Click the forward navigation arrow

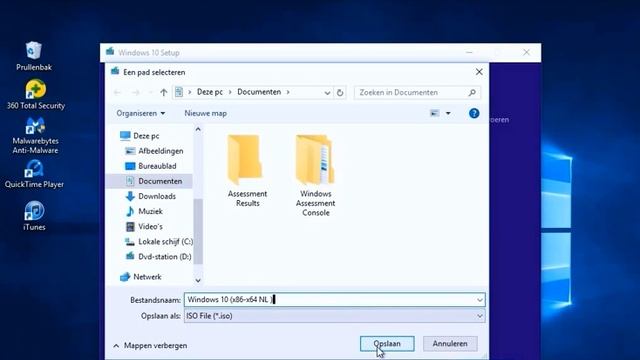[x=136, y=93]
